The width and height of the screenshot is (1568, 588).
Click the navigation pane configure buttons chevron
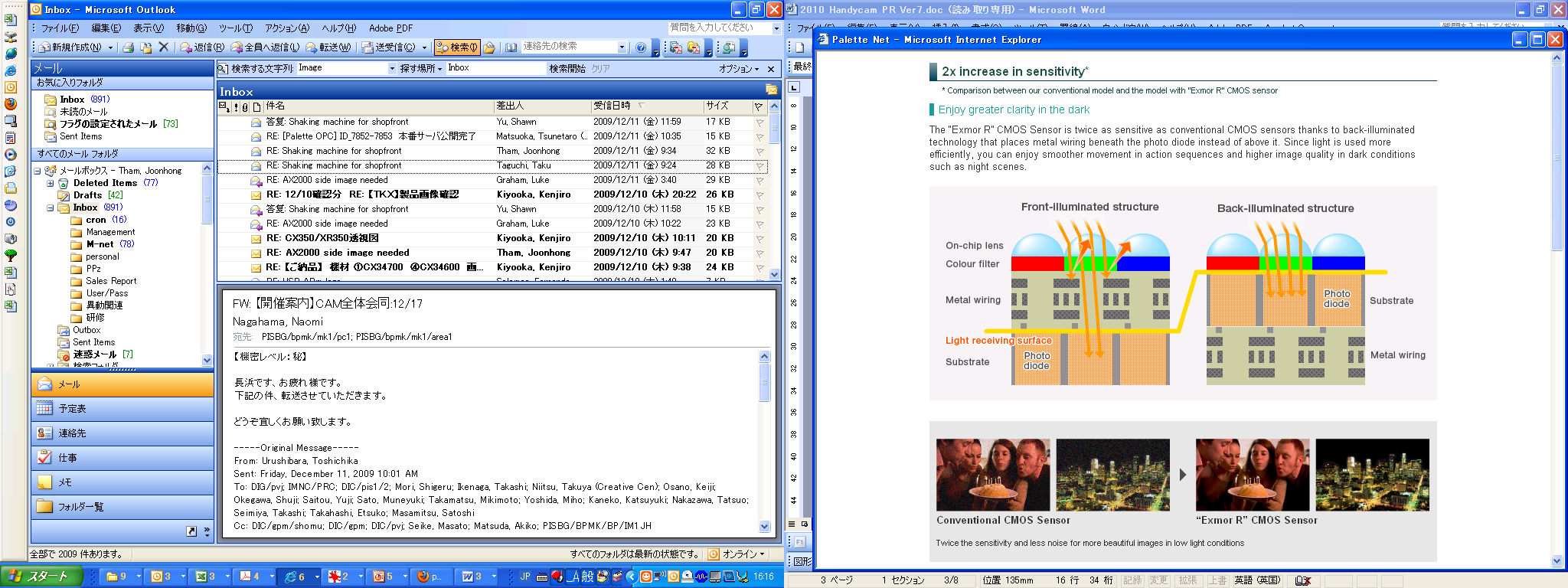click(x=207, y=531)
